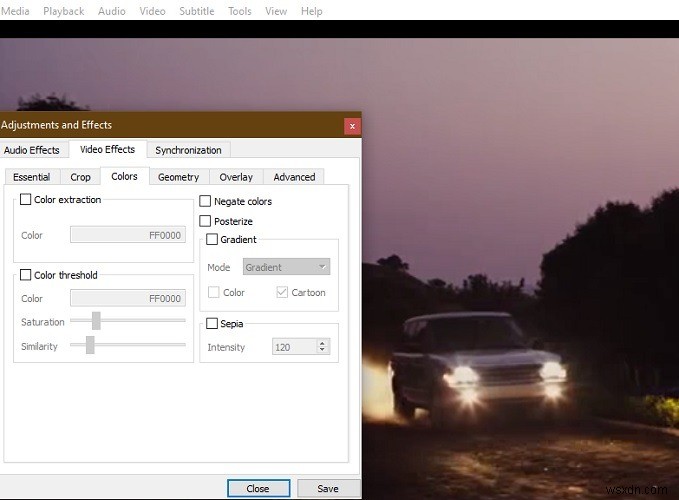This screenshot has height=500, width=679.
Task: Enable the Color extraction checkbox
Action: (26, 200)
